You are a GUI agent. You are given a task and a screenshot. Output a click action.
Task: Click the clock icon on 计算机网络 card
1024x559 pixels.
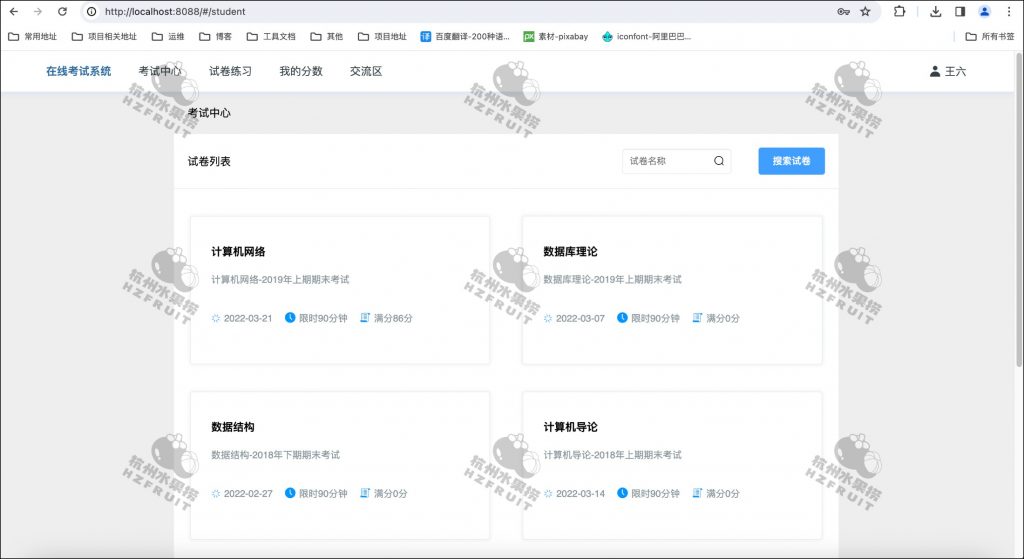pos(290,317)
